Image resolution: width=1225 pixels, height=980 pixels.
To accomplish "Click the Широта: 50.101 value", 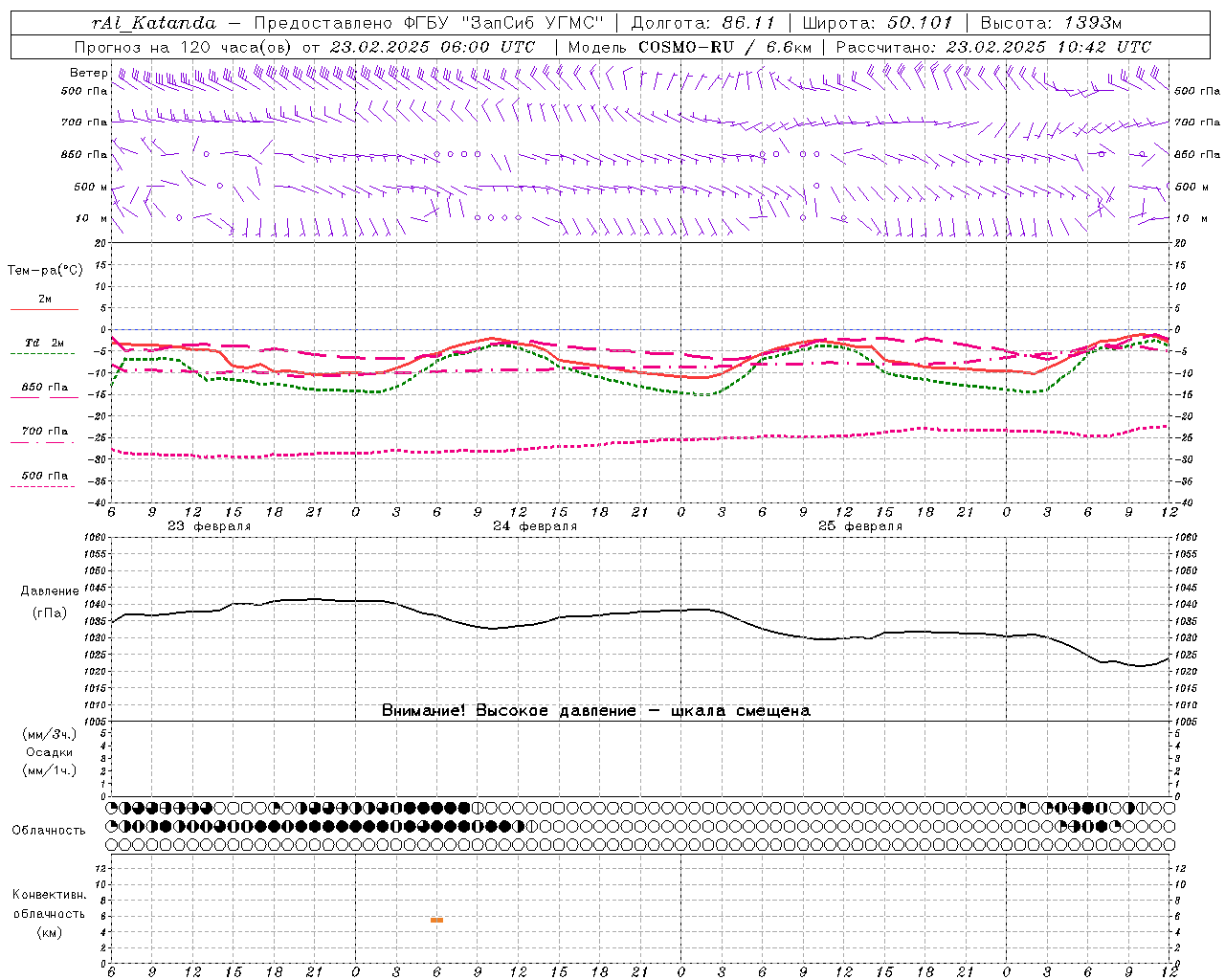I will tap(878, 23).
